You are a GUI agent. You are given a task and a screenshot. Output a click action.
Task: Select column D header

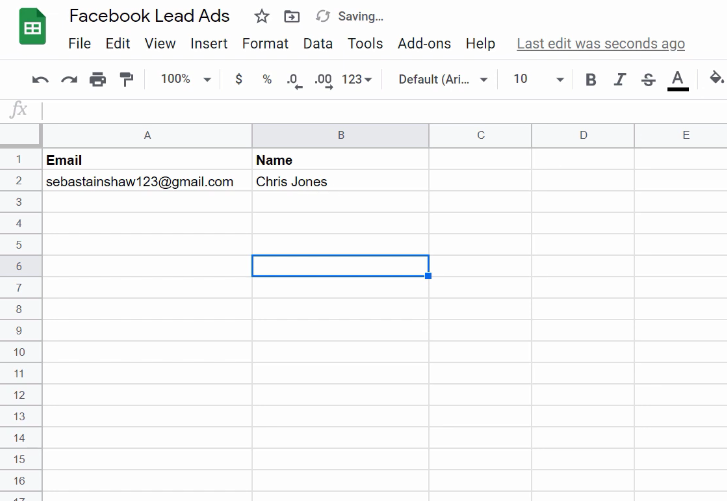(583, 135)
